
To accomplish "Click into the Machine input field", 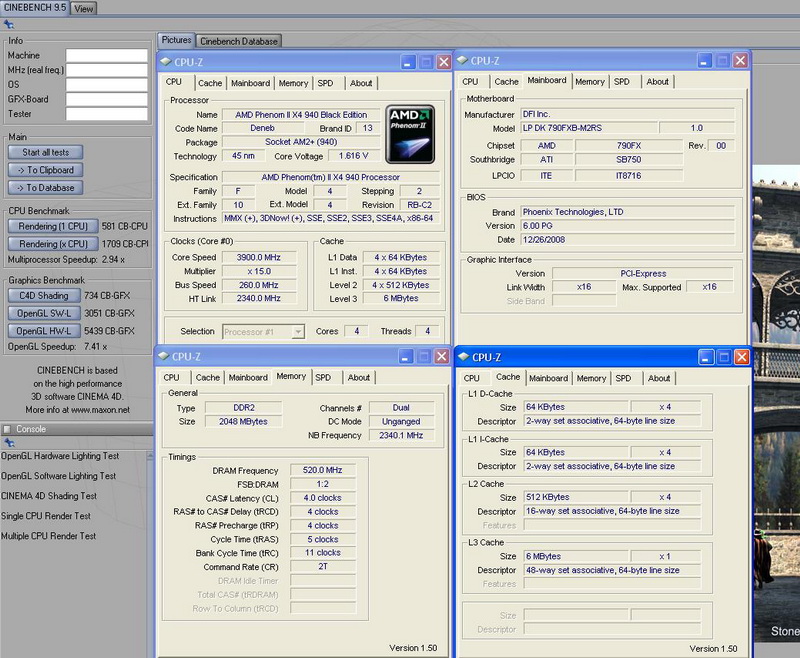I will coord(106,56).
